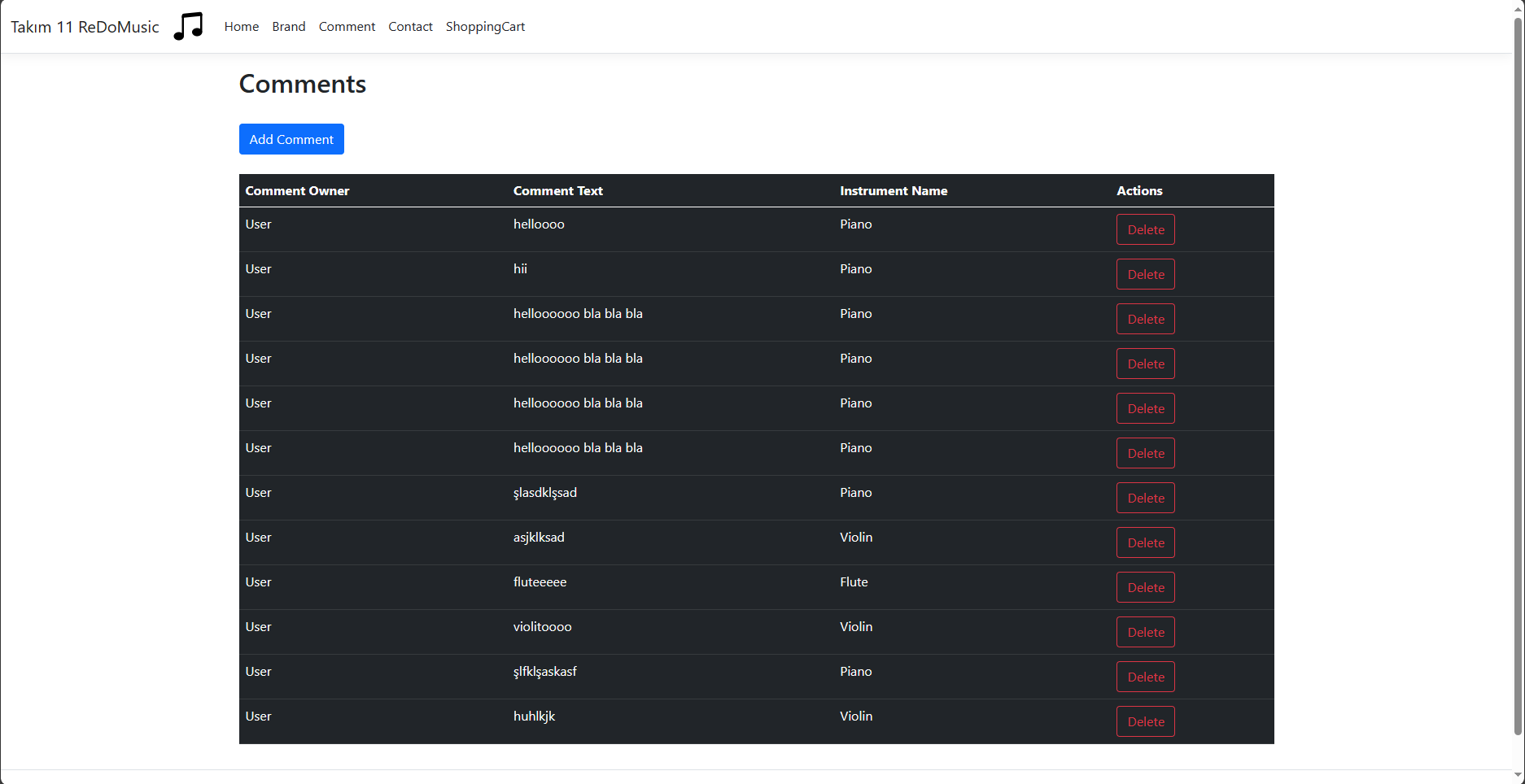The width and height of the screenshot is (1525, 784).
Task: Open the Home page
Action: coord(241,26)
